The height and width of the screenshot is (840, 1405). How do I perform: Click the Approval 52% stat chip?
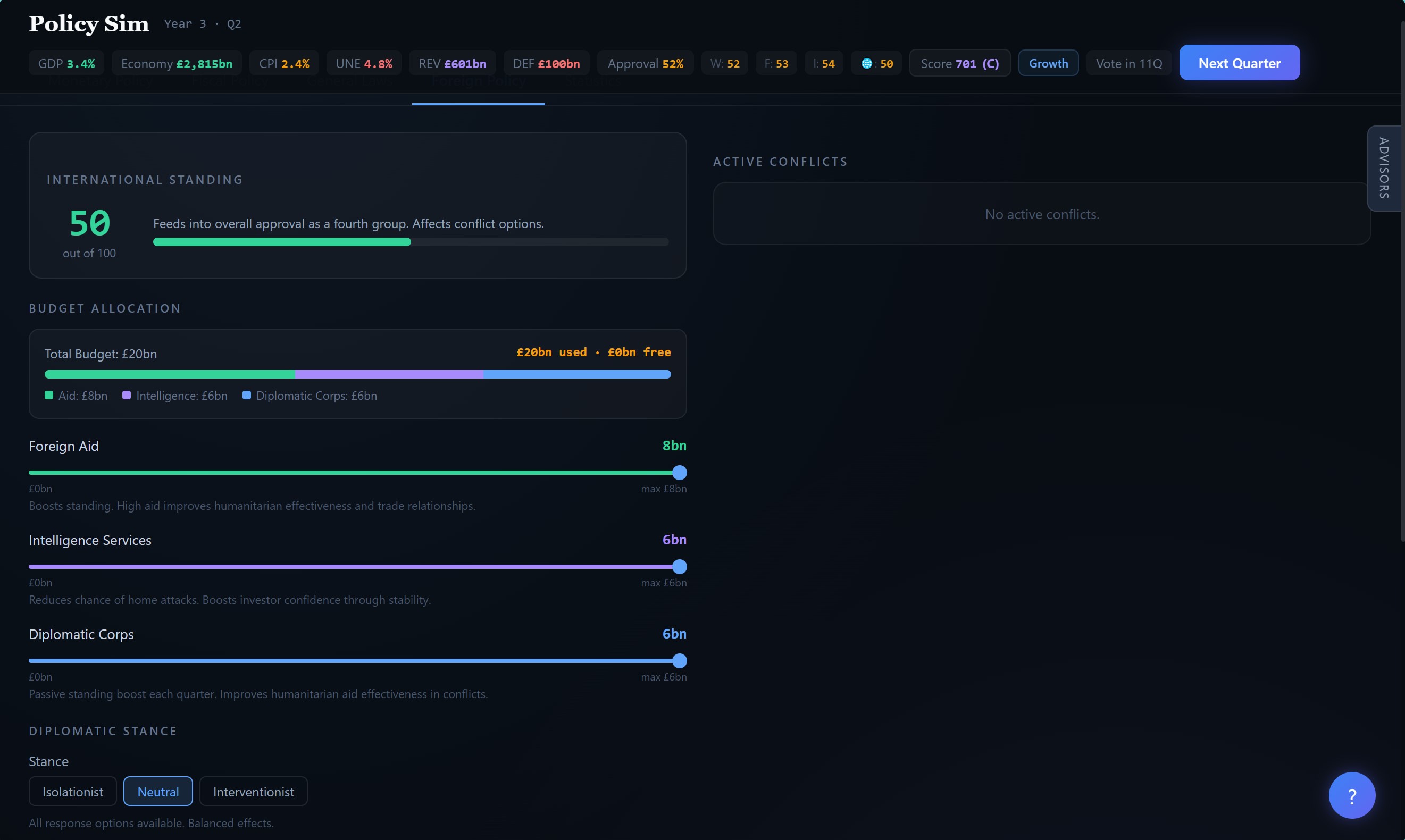(645, 63)
